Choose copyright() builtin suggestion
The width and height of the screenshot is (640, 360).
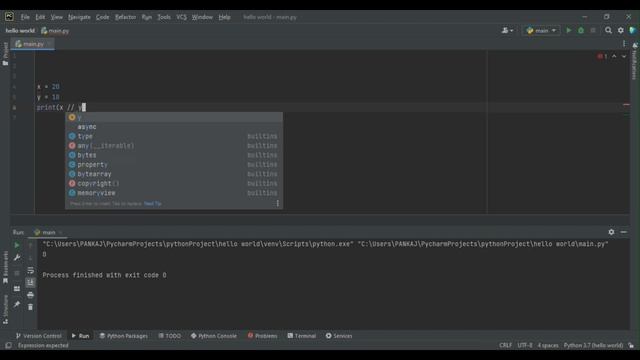174,183
